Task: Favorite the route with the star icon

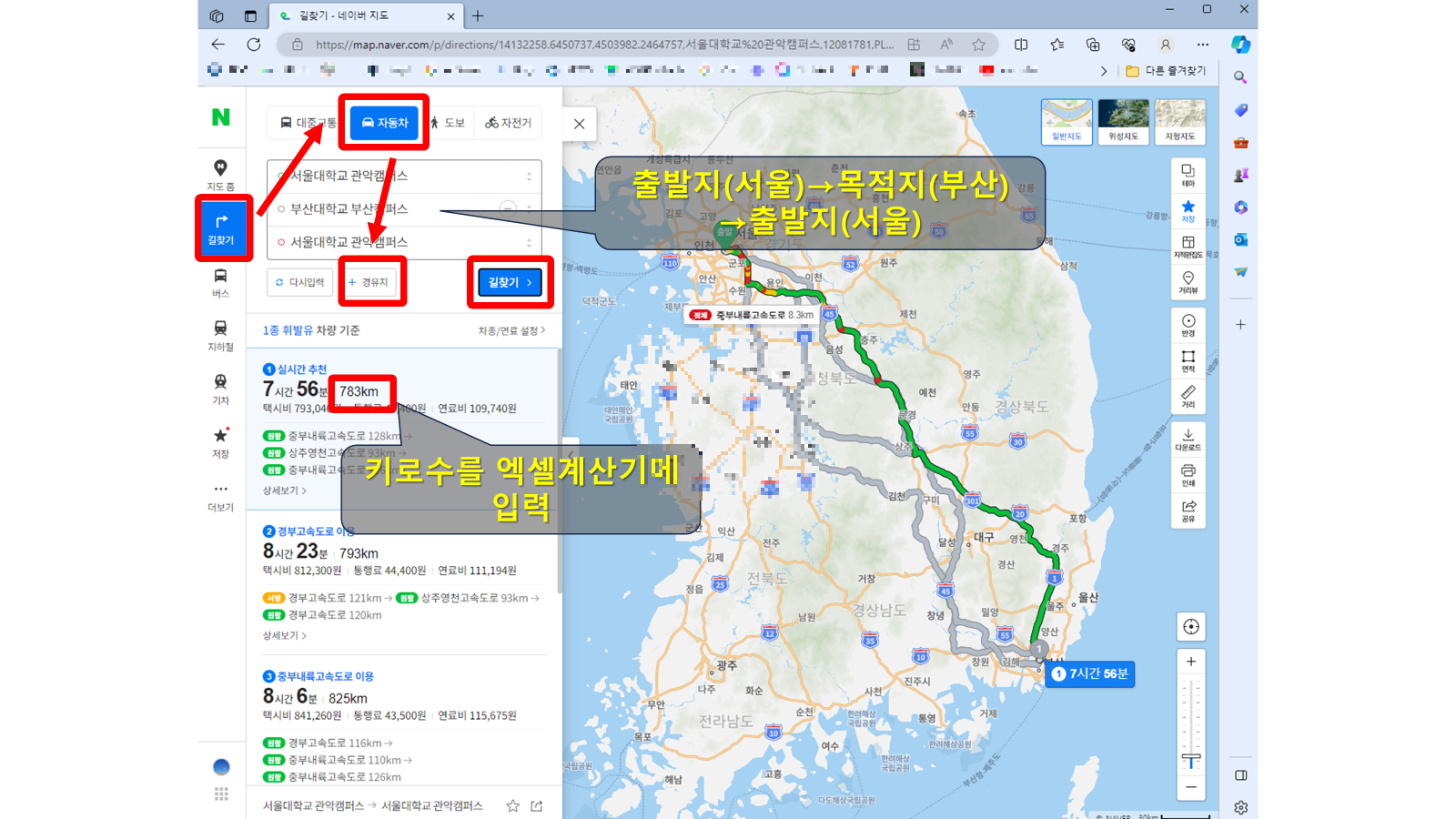Action: [512, 805]
